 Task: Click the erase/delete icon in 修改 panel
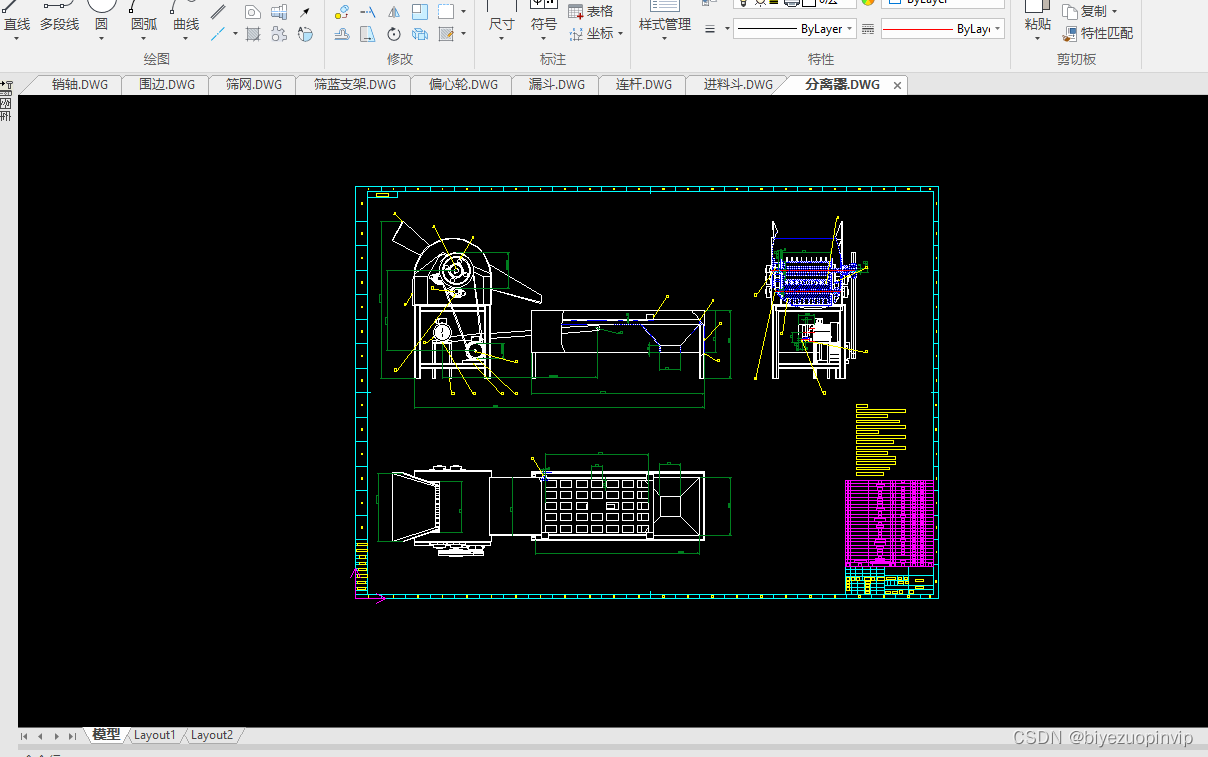point(342,12)
